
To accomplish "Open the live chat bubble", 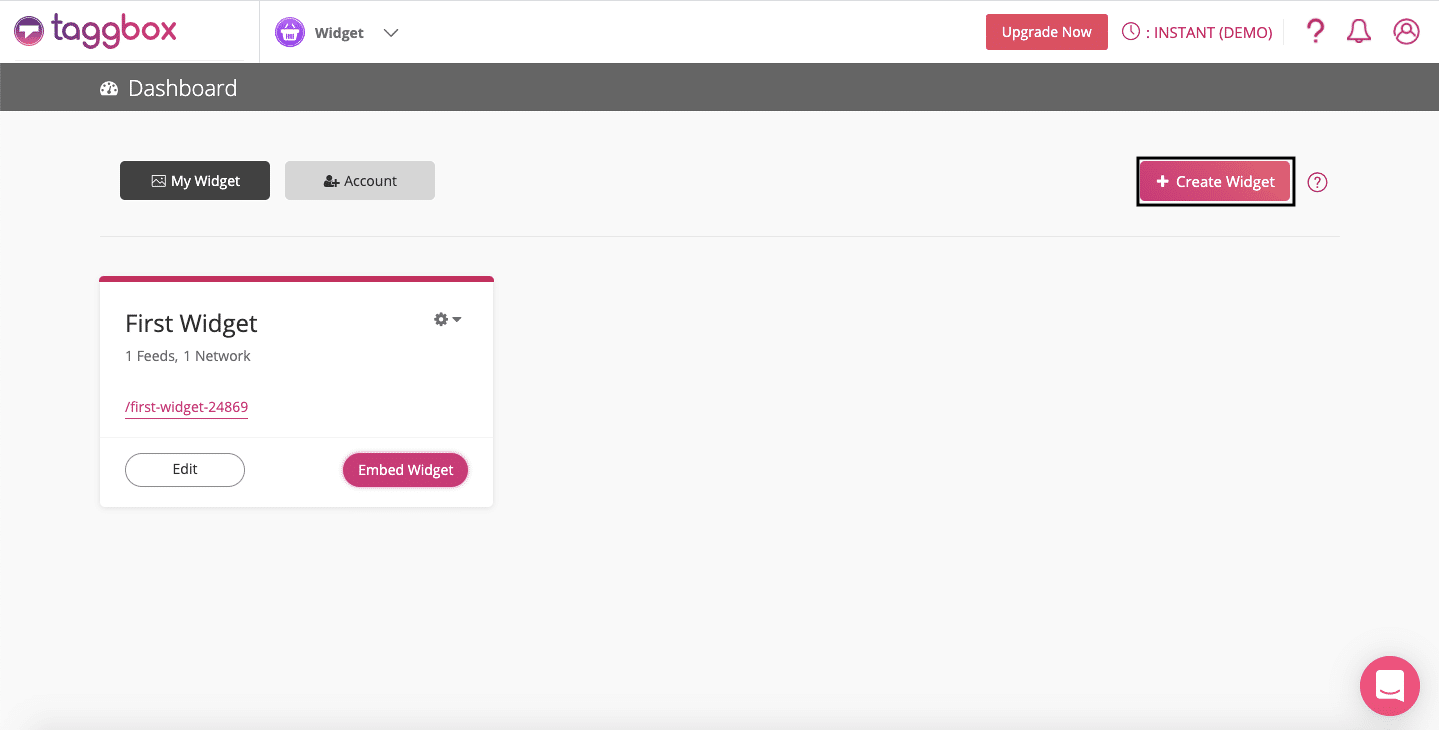I will pos(1389,686).
